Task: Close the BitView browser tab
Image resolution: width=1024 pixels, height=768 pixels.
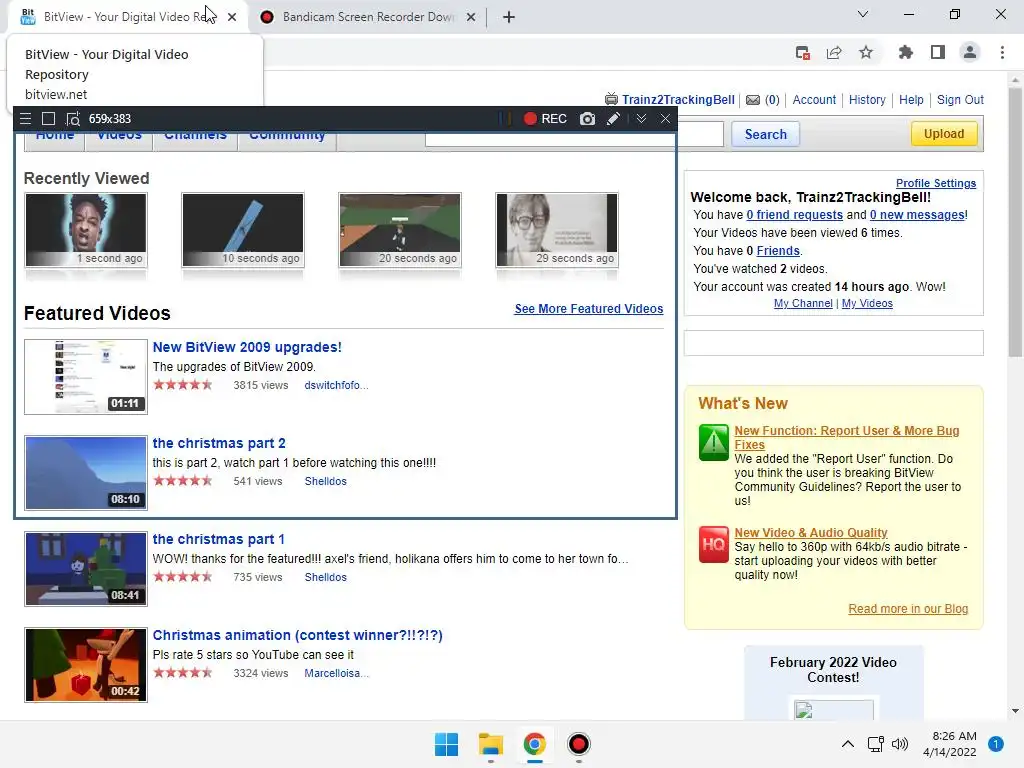Action: tap(232, 17)
